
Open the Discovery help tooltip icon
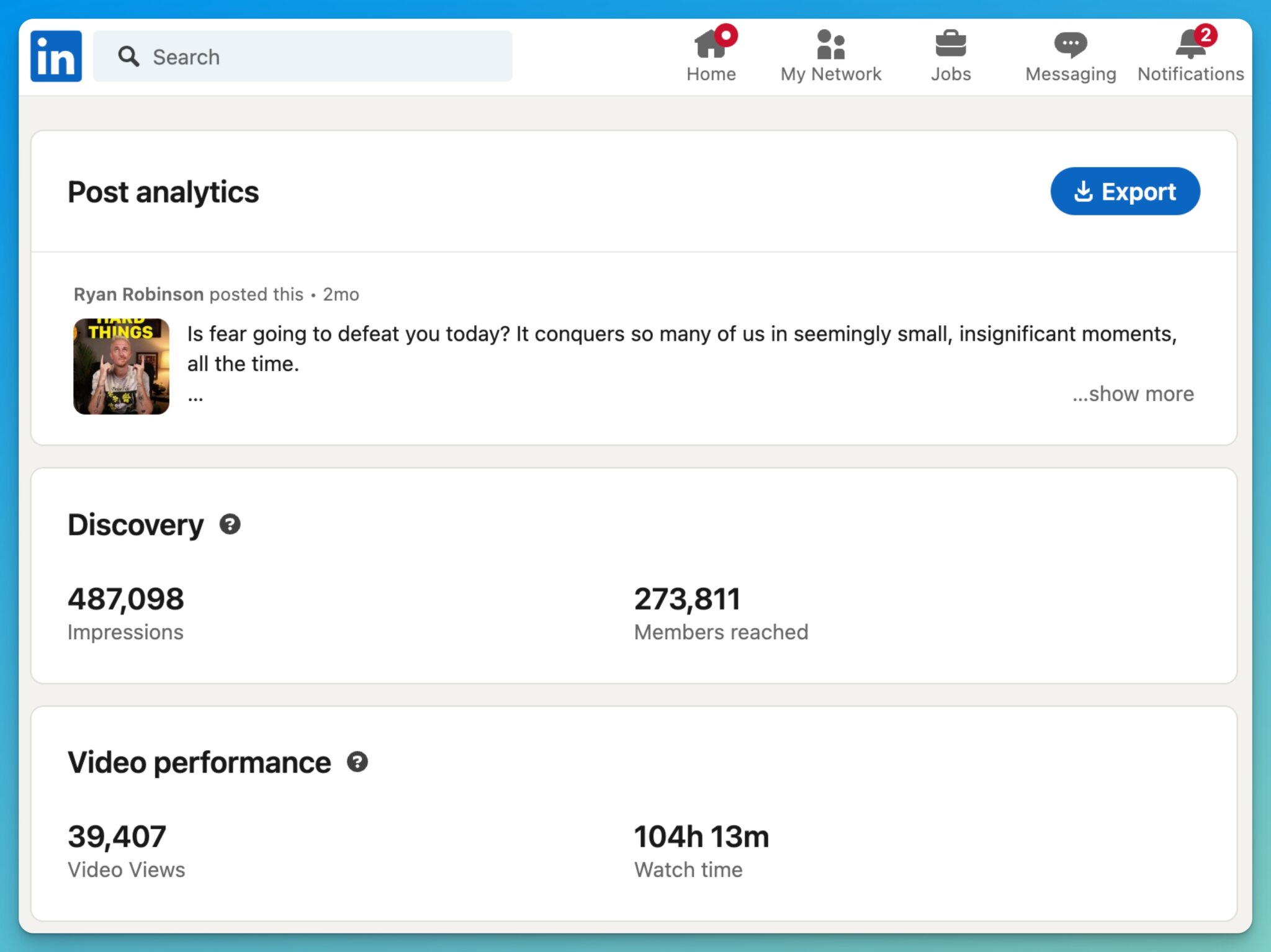[x=230, y=524]
